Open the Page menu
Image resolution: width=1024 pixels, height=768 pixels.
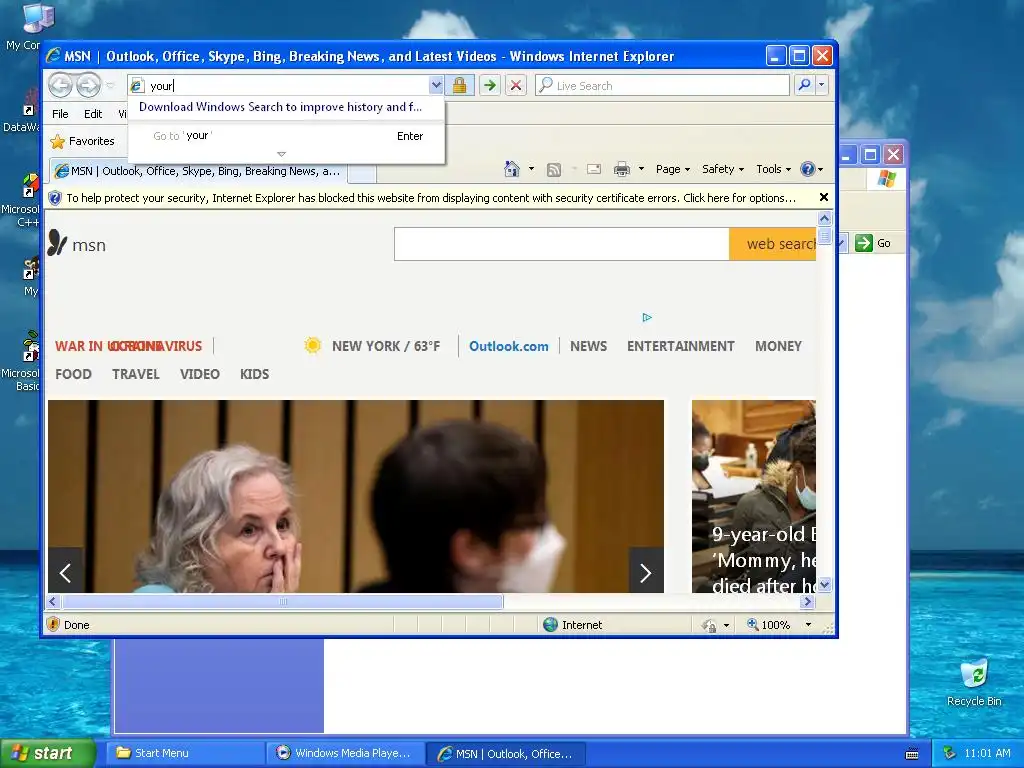(673, 169)
